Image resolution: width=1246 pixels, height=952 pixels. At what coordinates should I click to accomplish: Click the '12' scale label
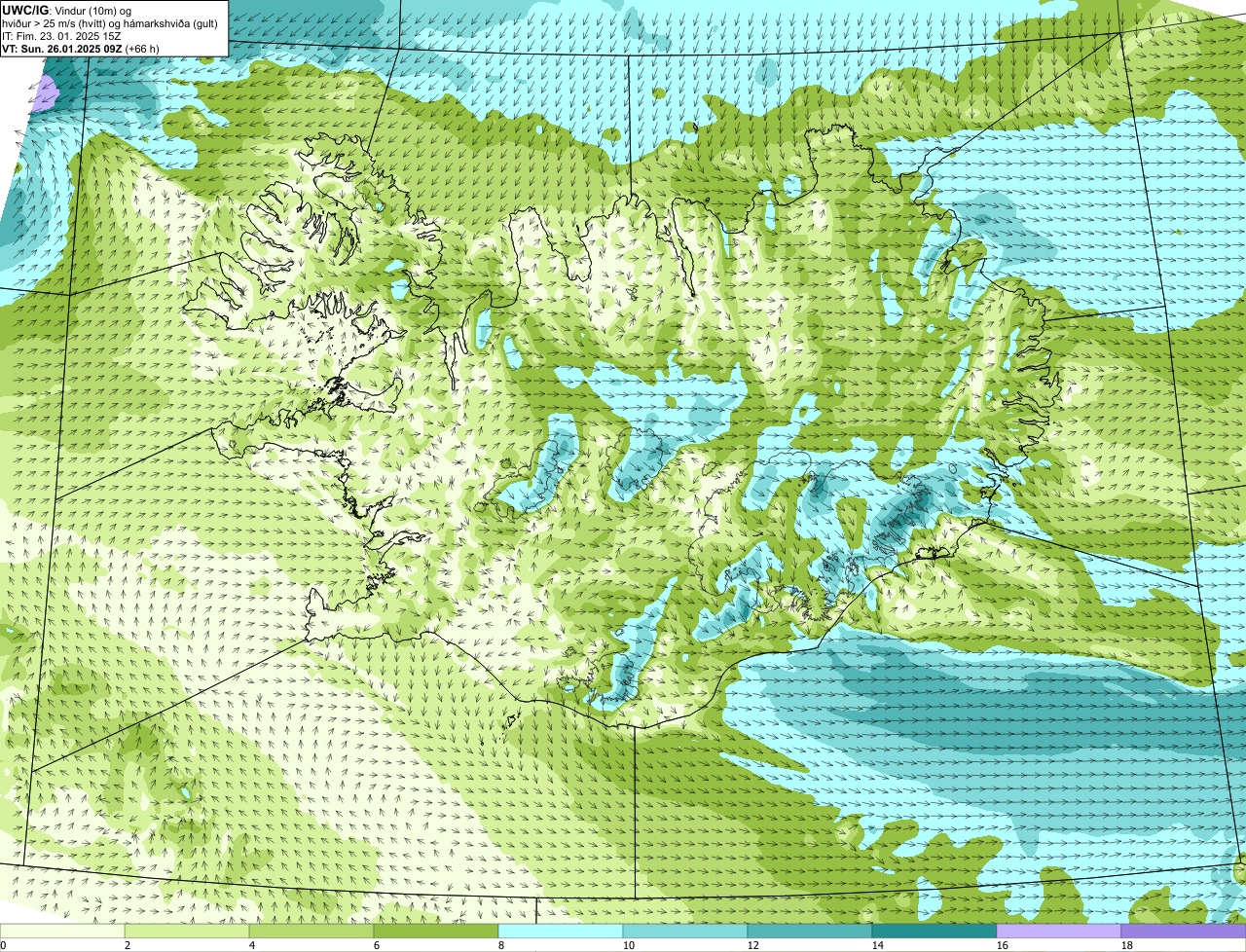[x=753, y=945]
